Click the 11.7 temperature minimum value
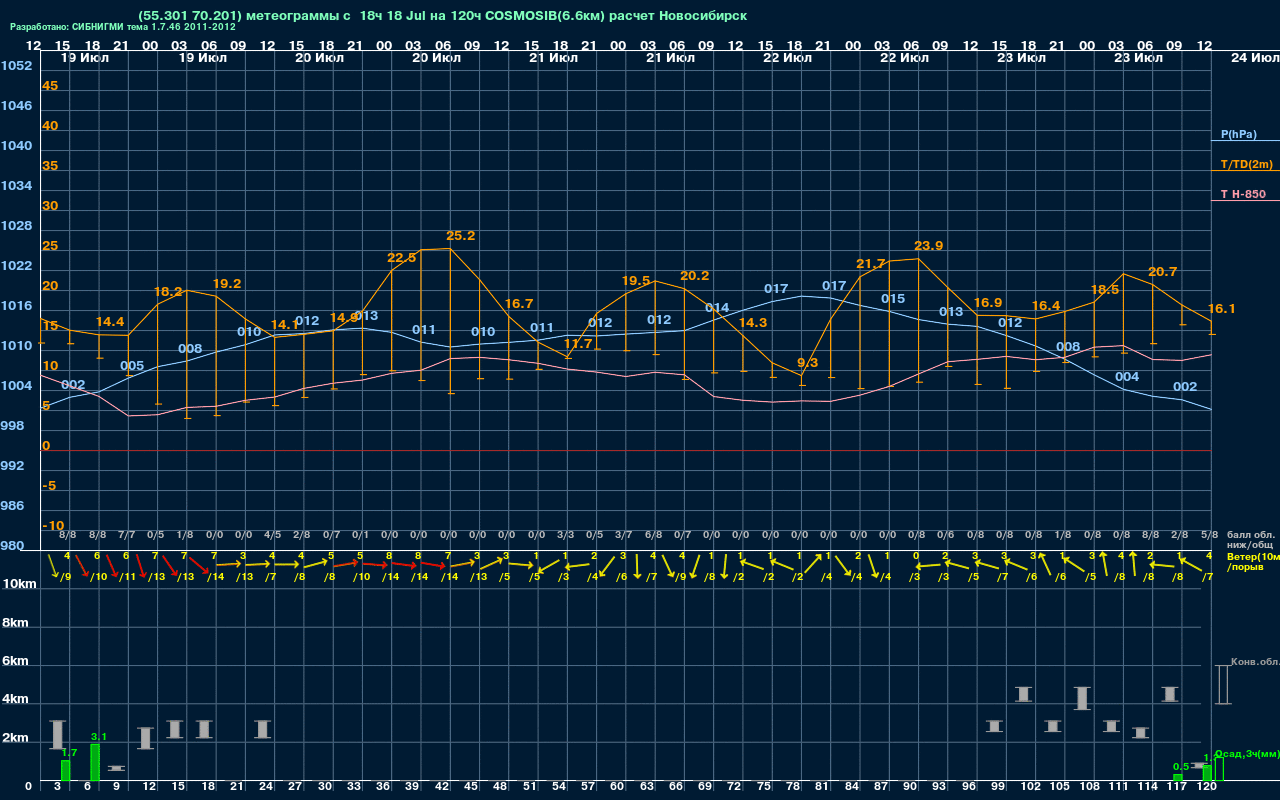 tap(578, 343)
